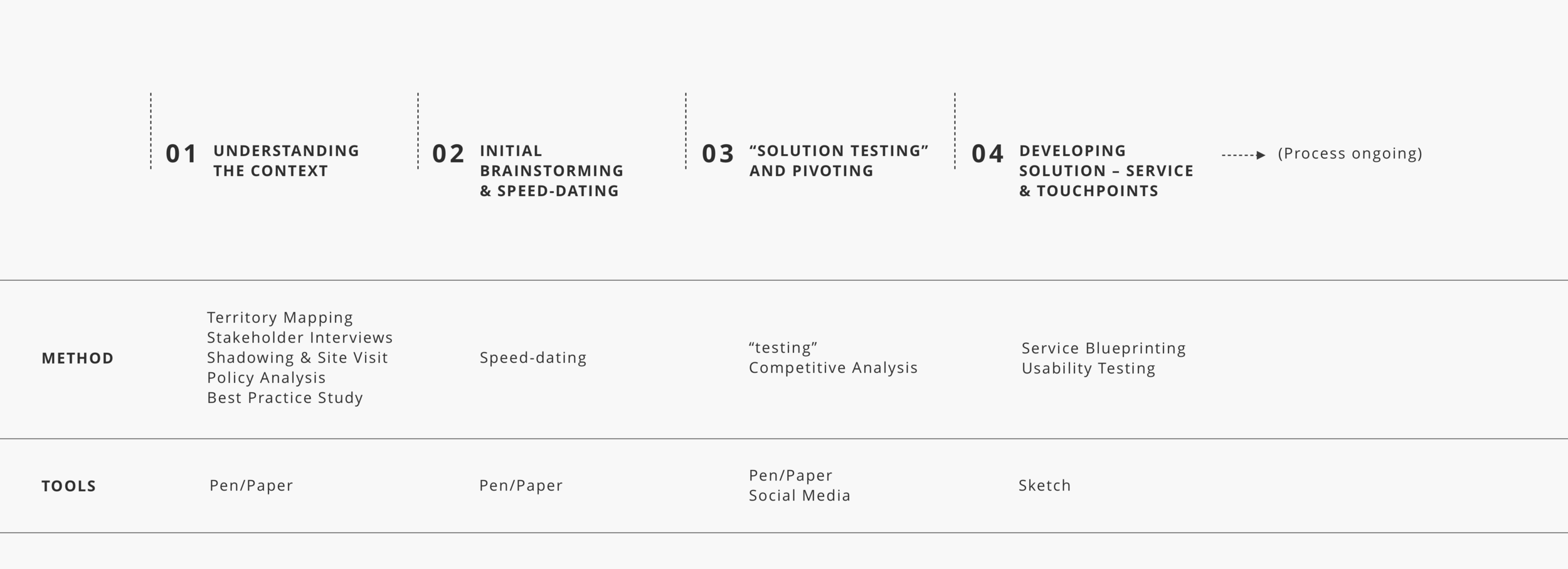Click the Solution Testing and Pivoting heading

[x=839, y=161]
